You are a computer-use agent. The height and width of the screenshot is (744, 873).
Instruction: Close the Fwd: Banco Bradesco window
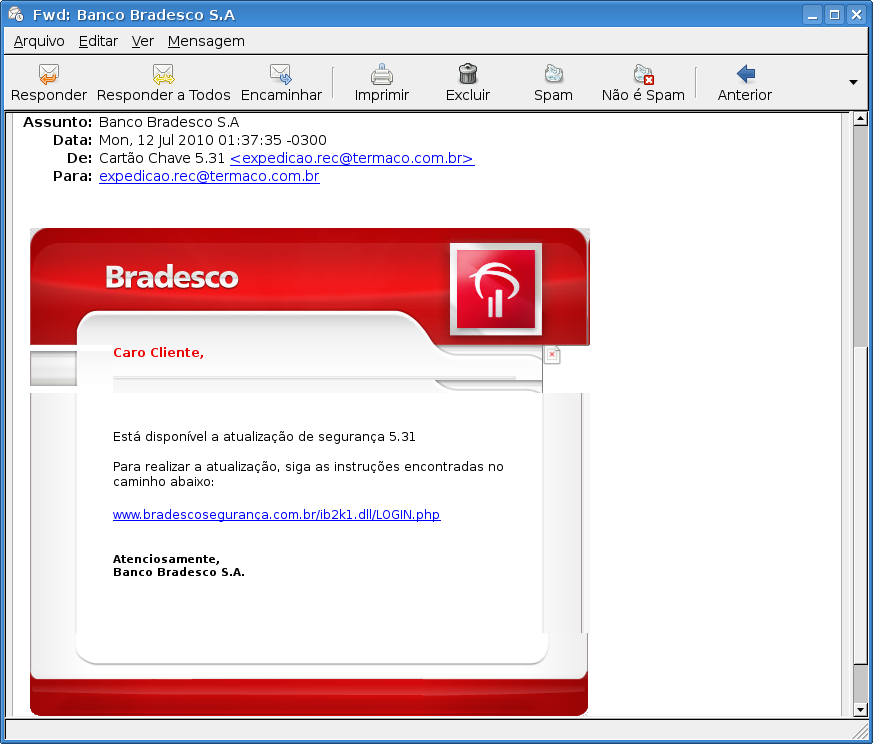(x=856, y=14)
